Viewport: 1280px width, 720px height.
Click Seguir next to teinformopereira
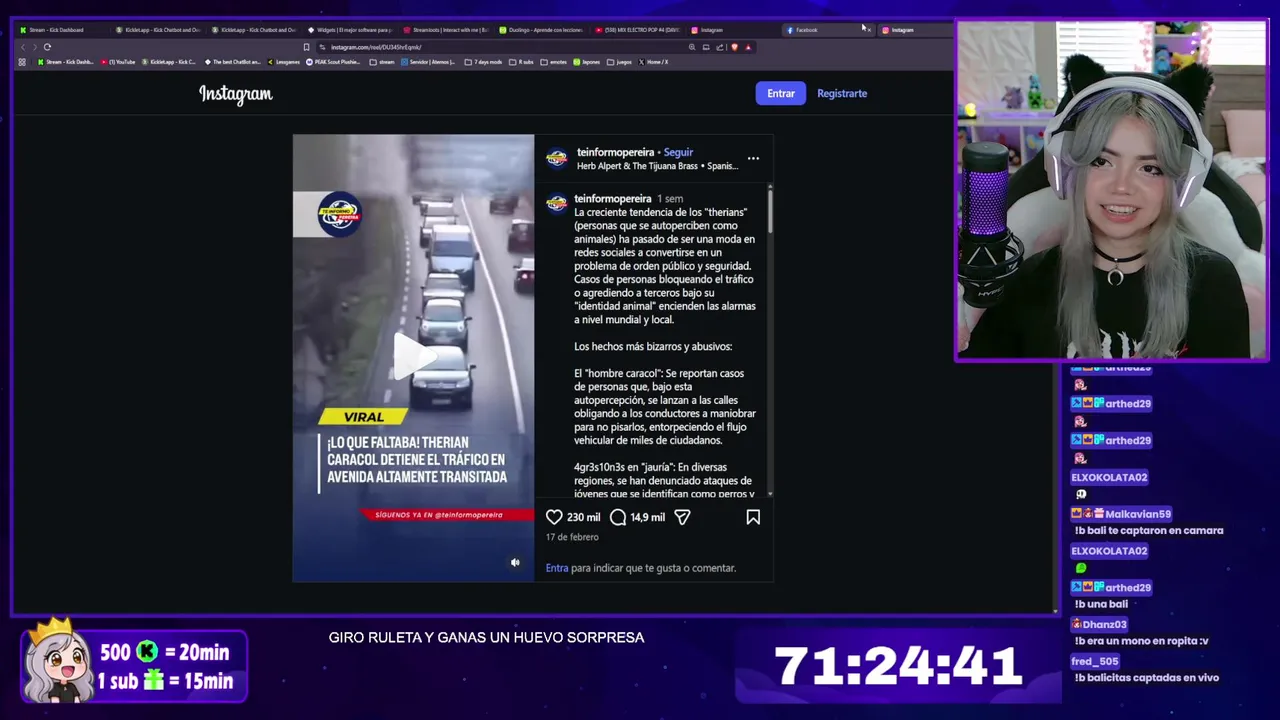(678, 152)
